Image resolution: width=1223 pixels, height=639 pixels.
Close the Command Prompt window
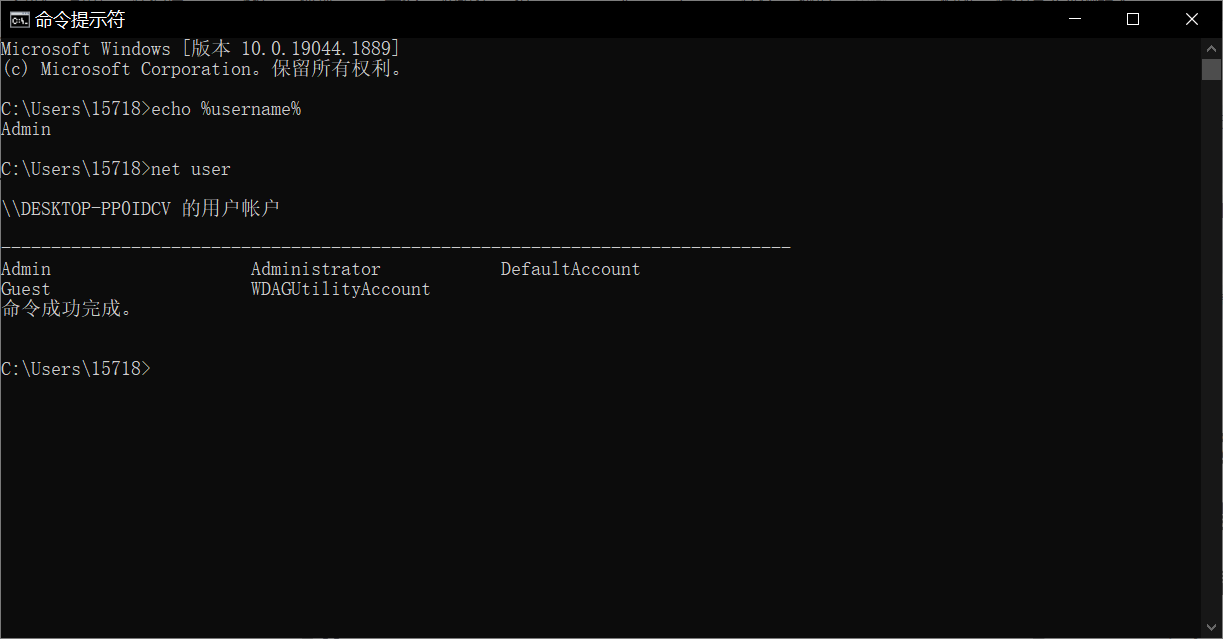coord(1191,19)
